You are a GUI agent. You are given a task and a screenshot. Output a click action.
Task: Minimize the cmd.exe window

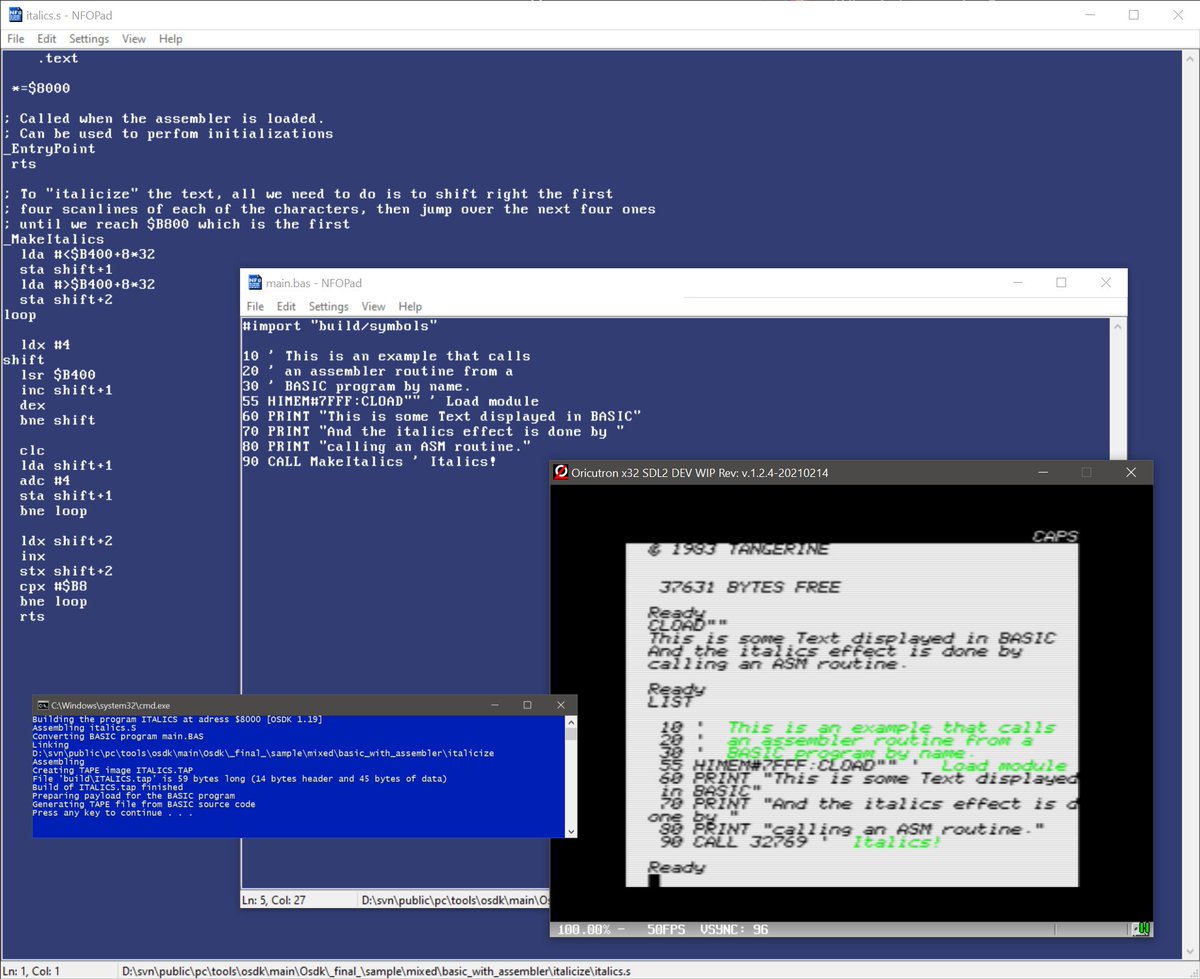[x=497, y=705]
